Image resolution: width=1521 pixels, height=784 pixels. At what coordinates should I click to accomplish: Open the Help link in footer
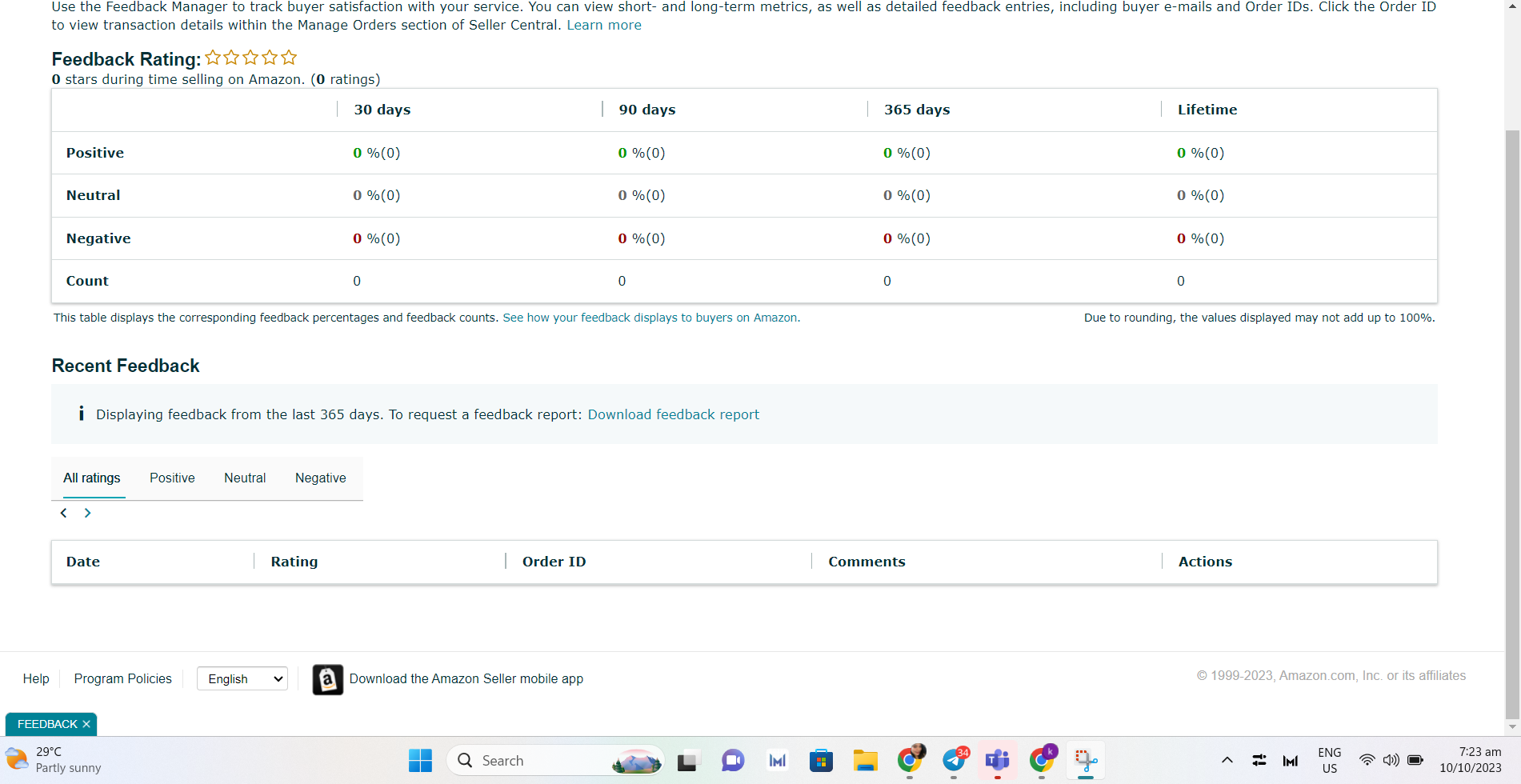point(36,678)
